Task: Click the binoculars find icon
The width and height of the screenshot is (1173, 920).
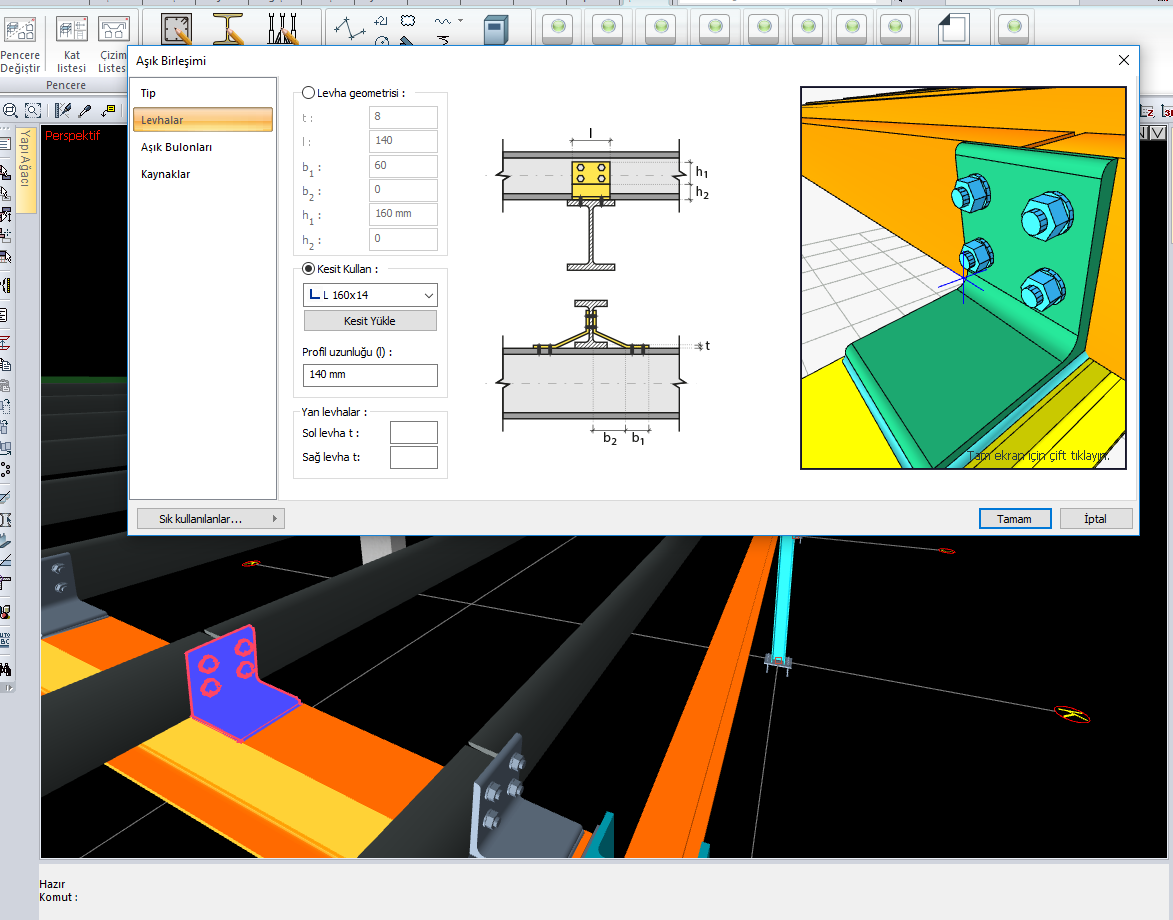Action: (x=6, y=668)
